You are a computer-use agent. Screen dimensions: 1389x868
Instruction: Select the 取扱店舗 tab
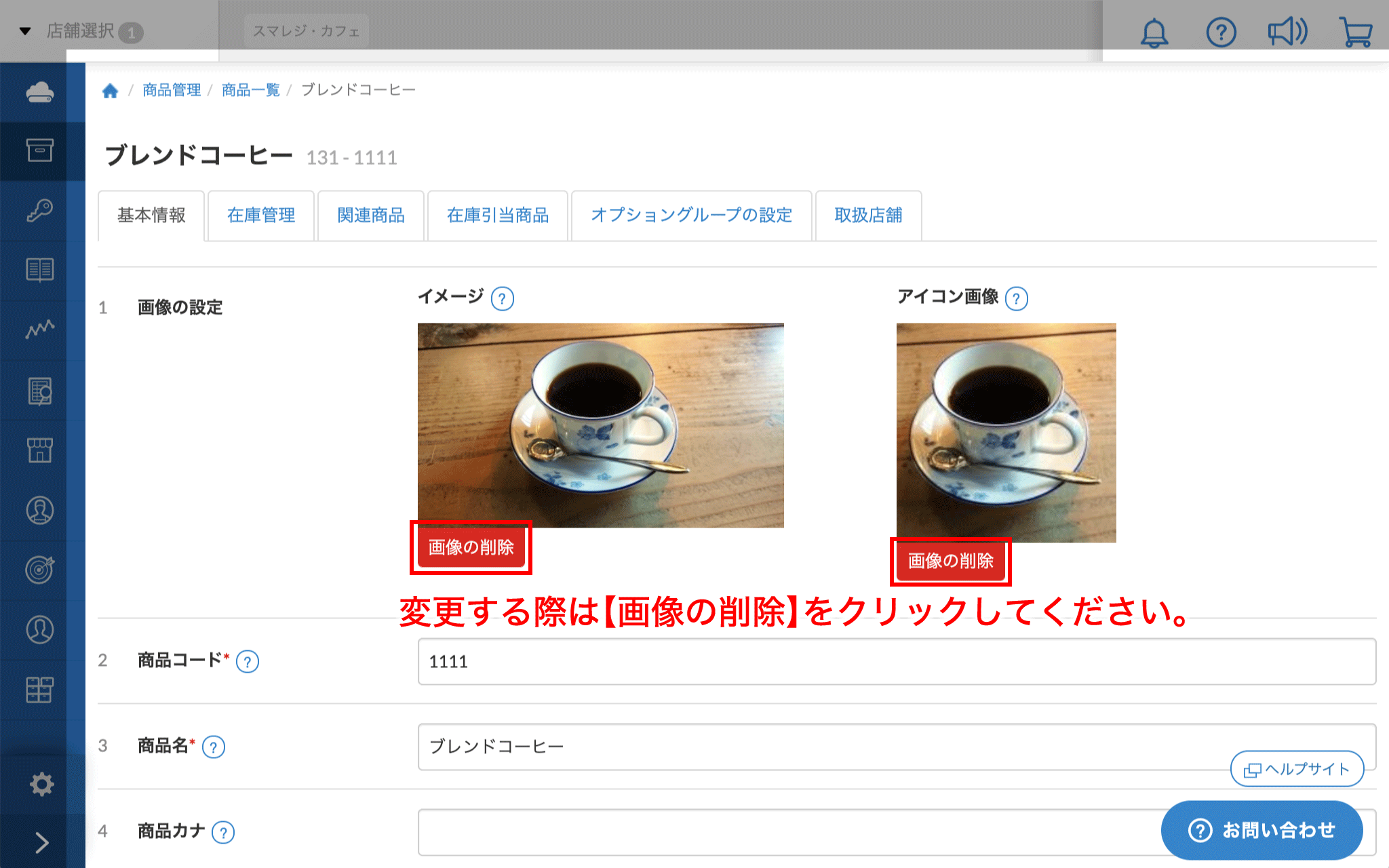(868, 216)
